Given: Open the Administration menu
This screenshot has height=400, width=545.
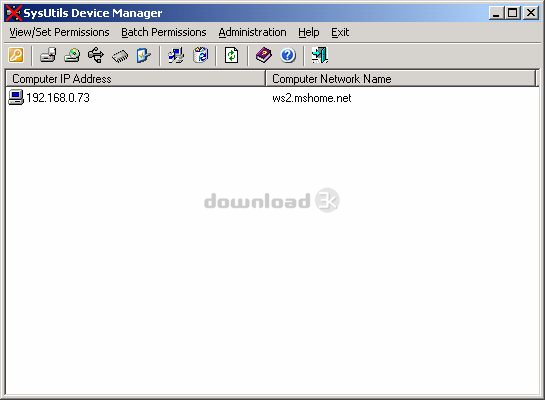Looking at the screenshot, I should [x=252, y=32].
